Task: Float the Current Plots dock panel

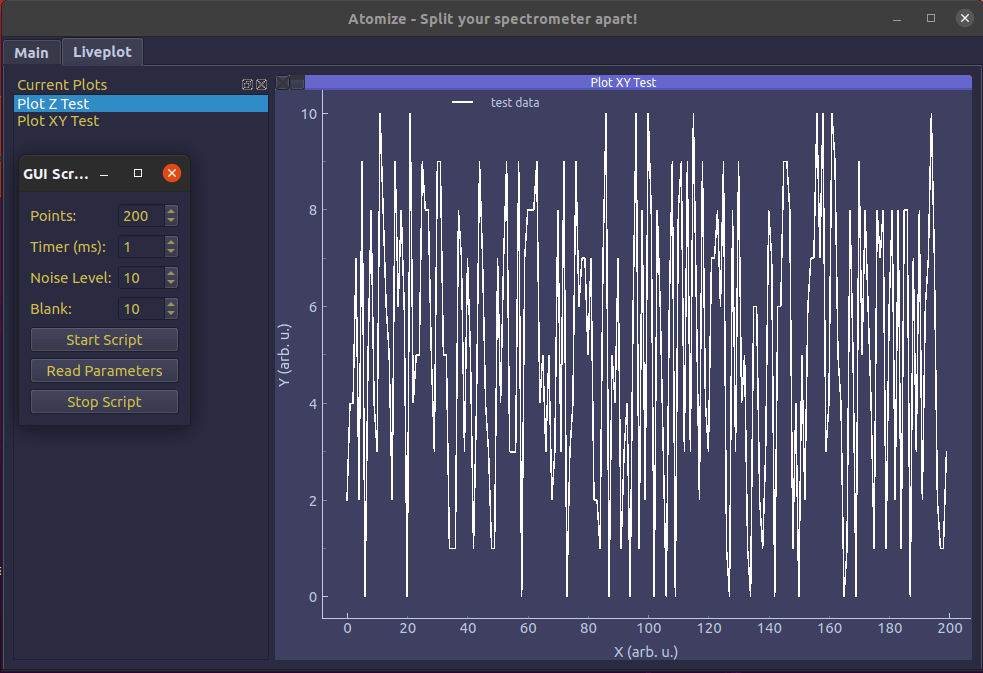Action: pyautogui.click(x=247, y=85)
